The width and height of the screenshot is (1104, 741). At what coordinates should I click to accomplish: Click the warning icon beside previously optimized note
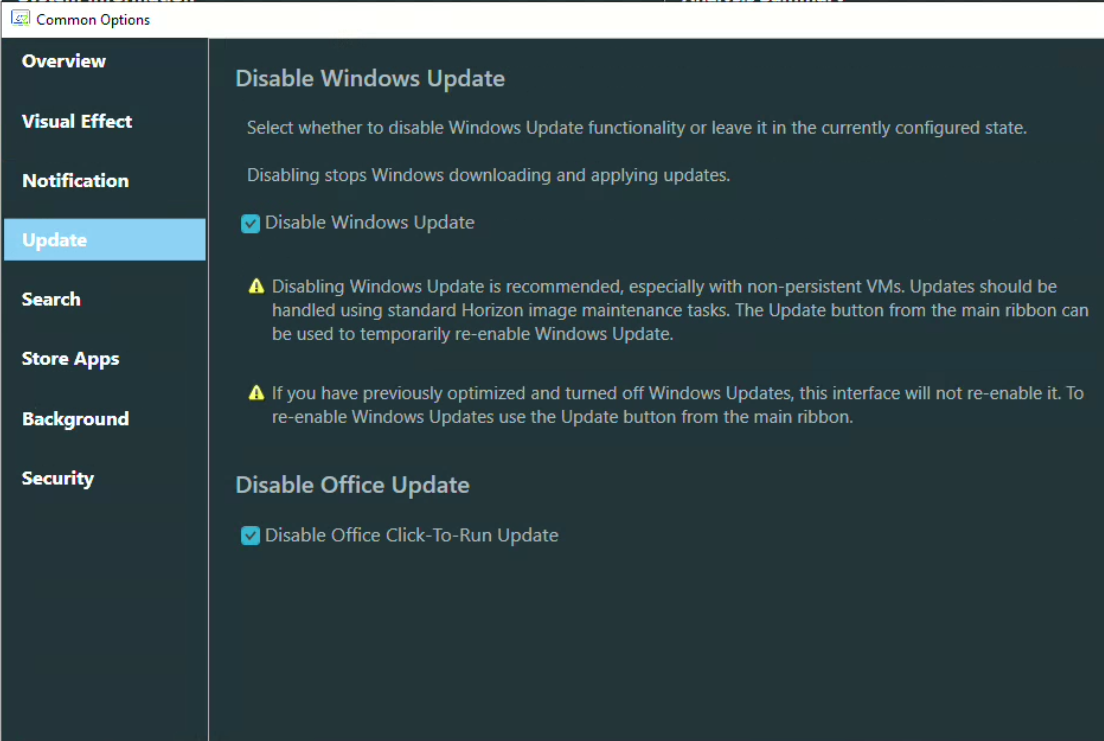point(256,393)
